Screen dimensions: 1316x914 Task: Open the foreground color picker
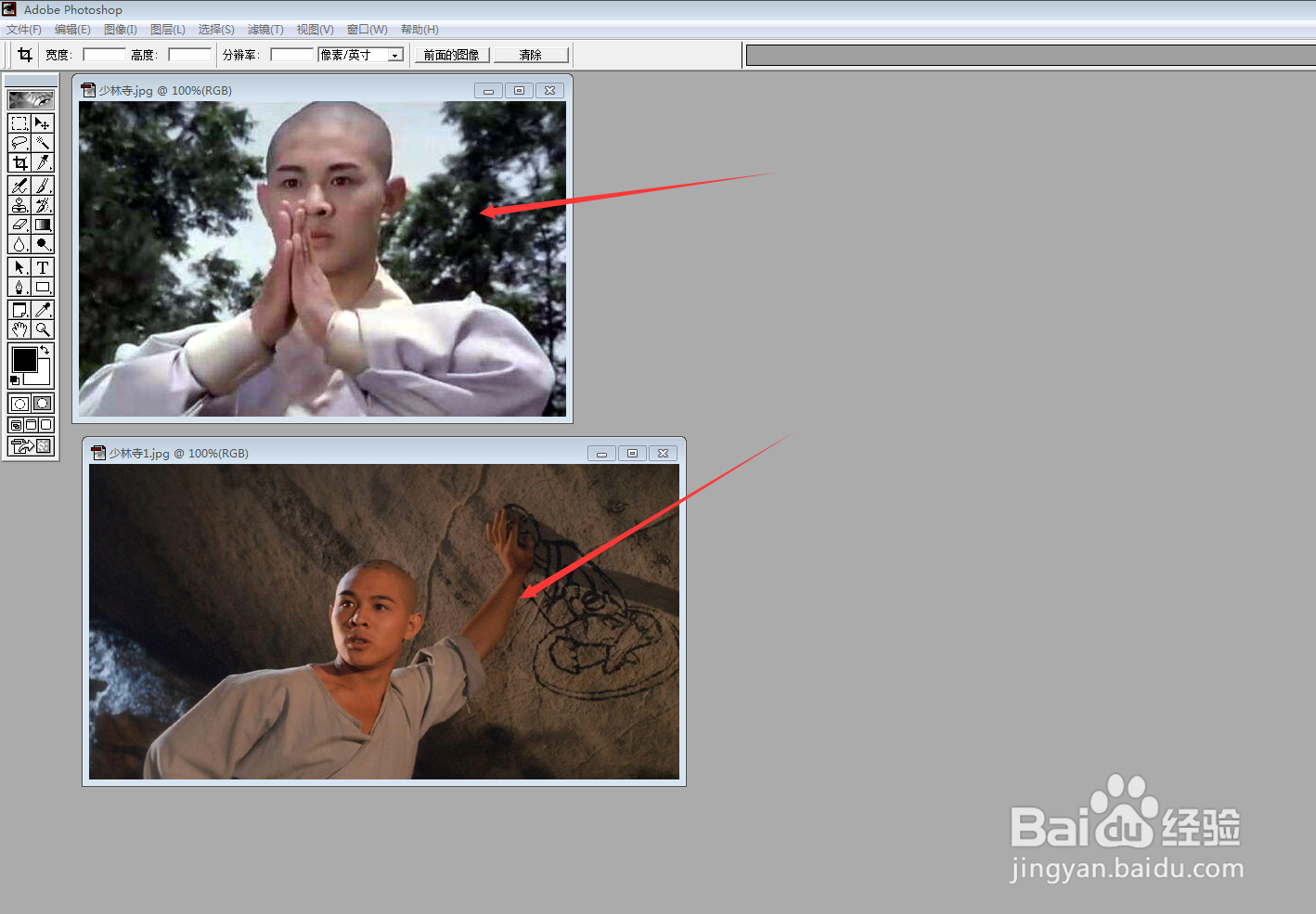pos(24,360)
